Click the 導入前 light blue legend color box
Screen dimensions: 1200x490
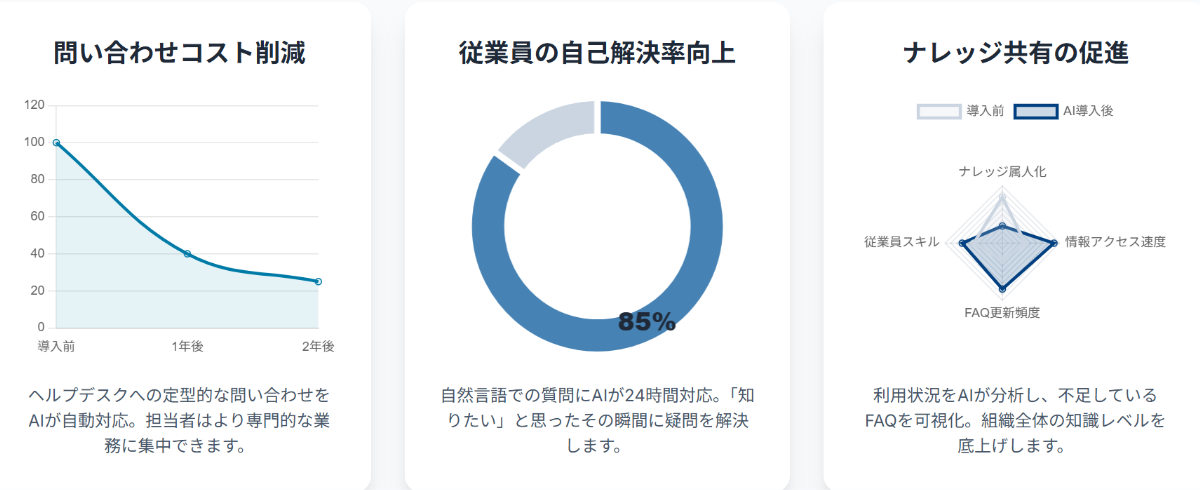(938, 111)
